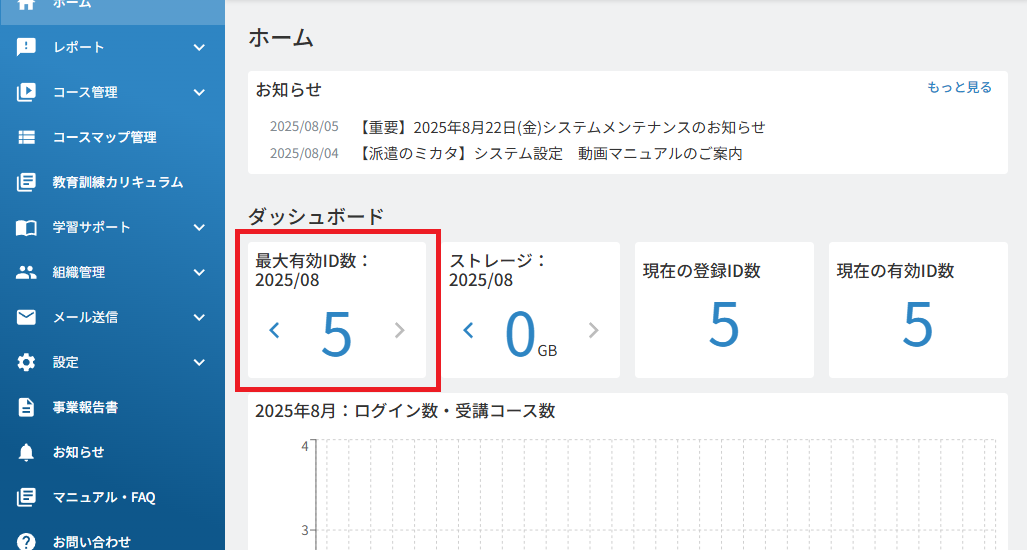Click the メール送信 envelope icon

pos(26,317)
